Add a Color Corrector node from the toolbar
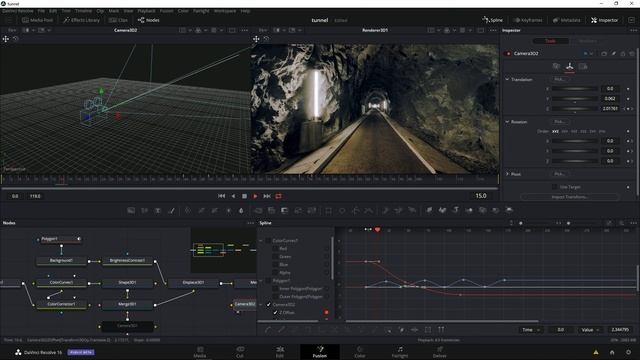Viewport: 640px width, 360px height. click(188, 210)
